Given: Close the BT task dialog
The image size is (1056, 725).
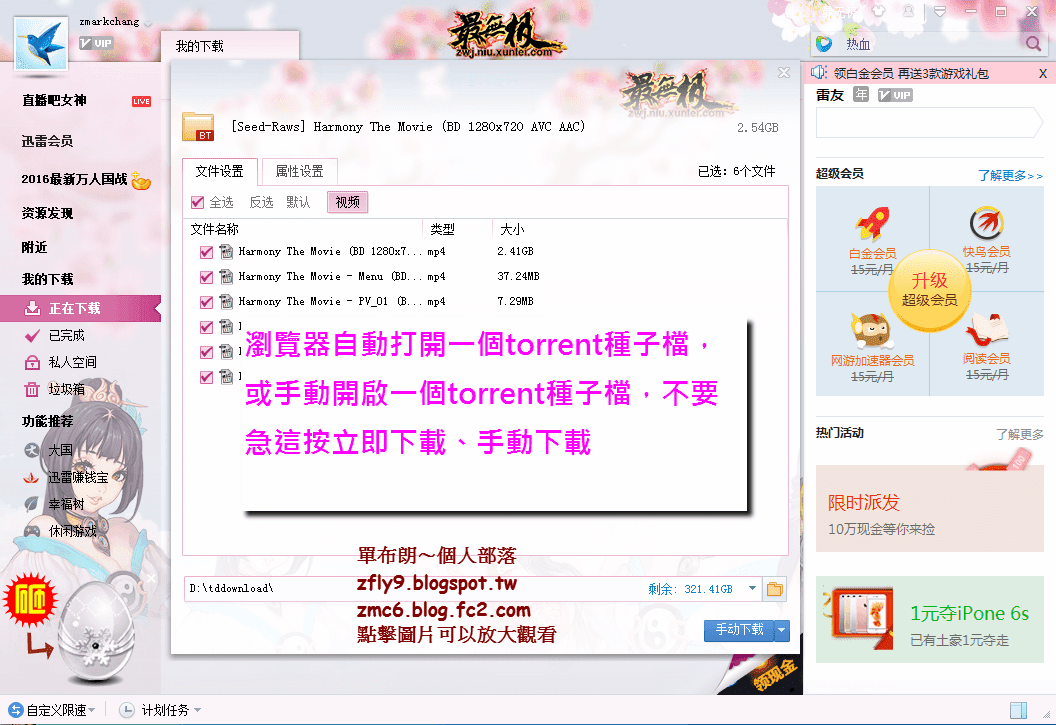Looking at the screenshot, I should coord(784,73).
